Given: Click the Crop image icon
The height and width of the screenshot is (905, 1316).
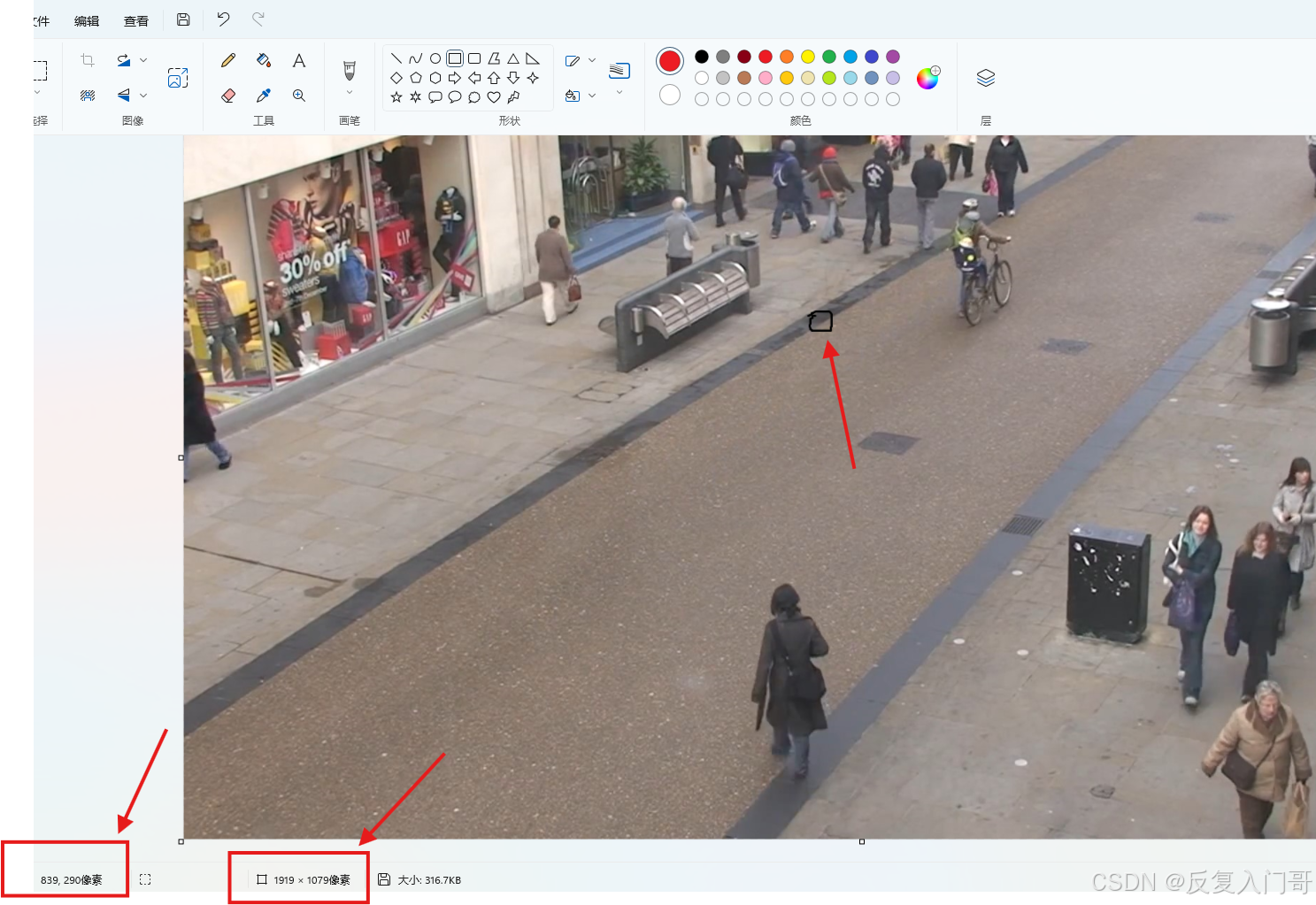Looking at the screenshot, I should [x=88, y=60].
